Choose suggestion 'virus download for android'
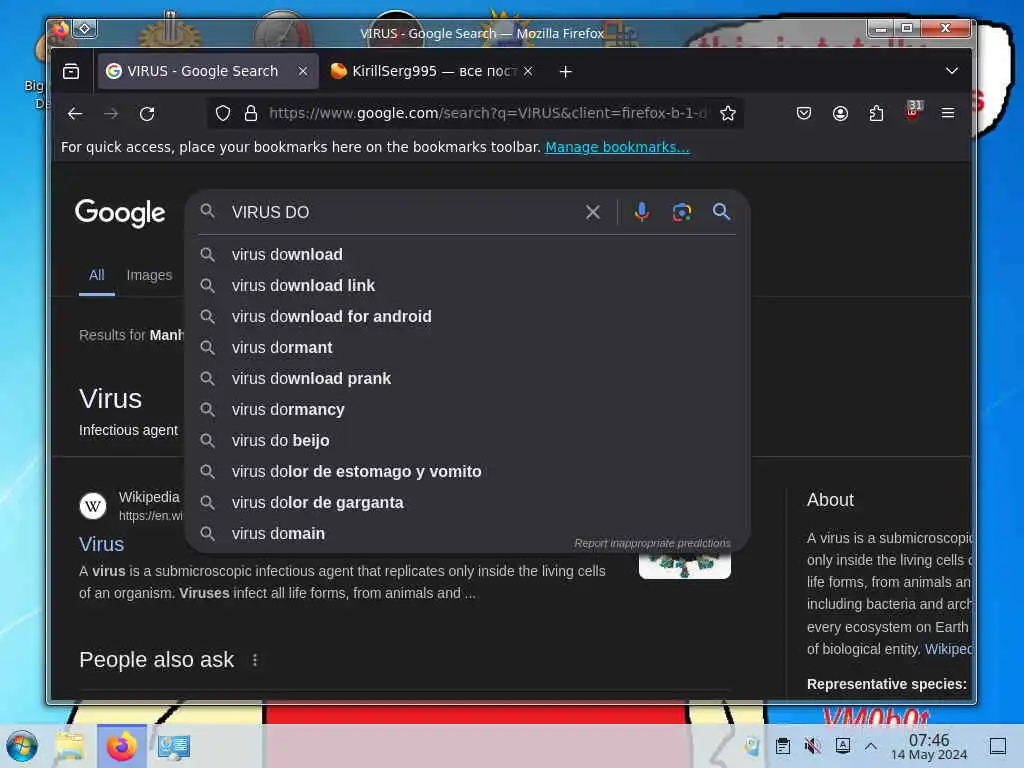The image size is (1024, 768). pos(468,317)
